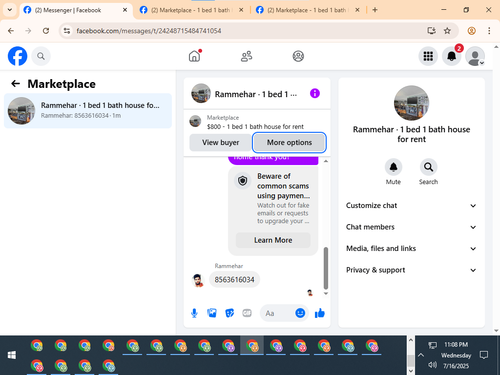Expand Media, files and links section

pyautogui.click(x=411, y=248)
